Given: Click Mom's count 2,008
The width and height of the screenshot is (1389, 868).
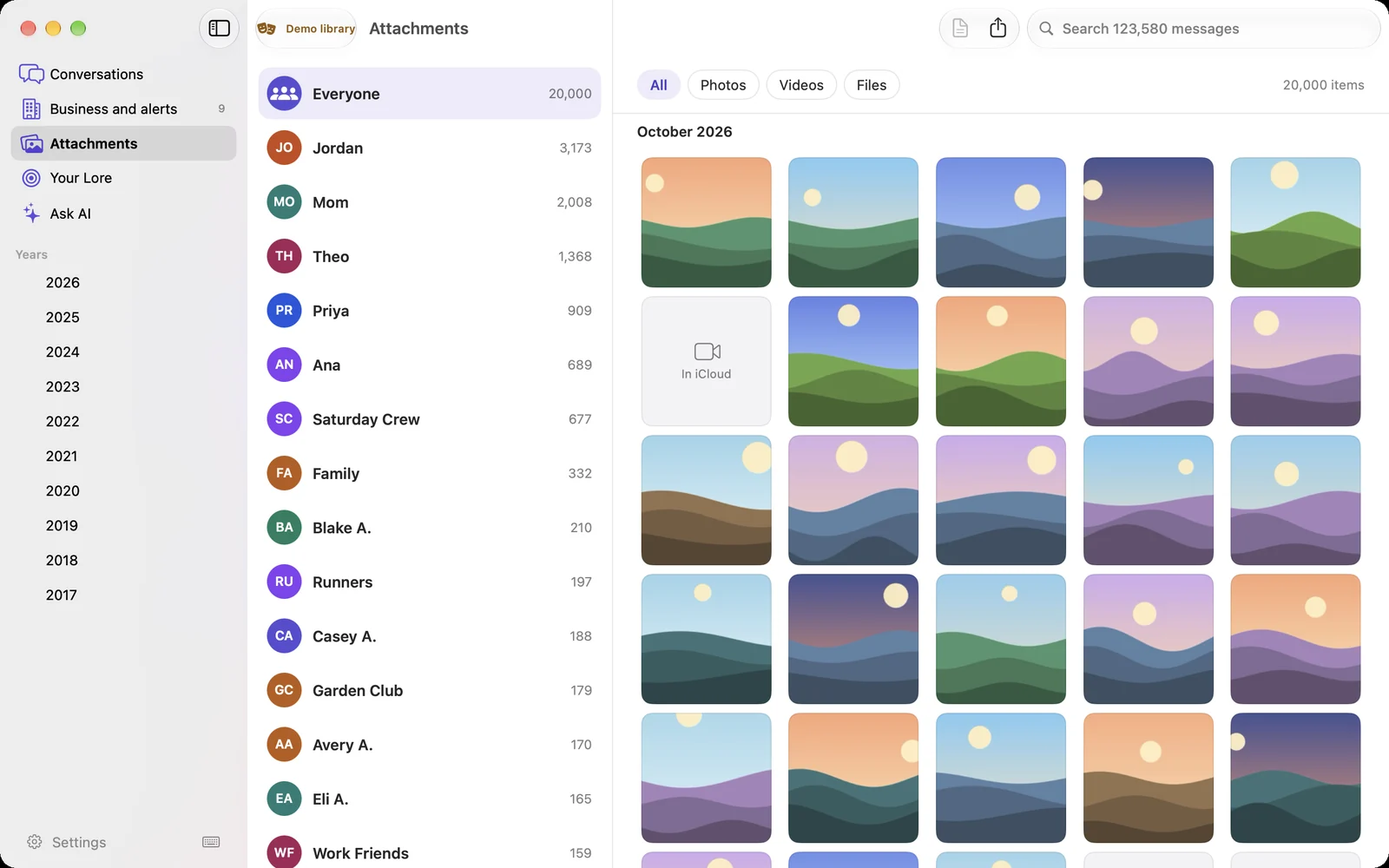Looking at the screenshot, I should point(575,202).
